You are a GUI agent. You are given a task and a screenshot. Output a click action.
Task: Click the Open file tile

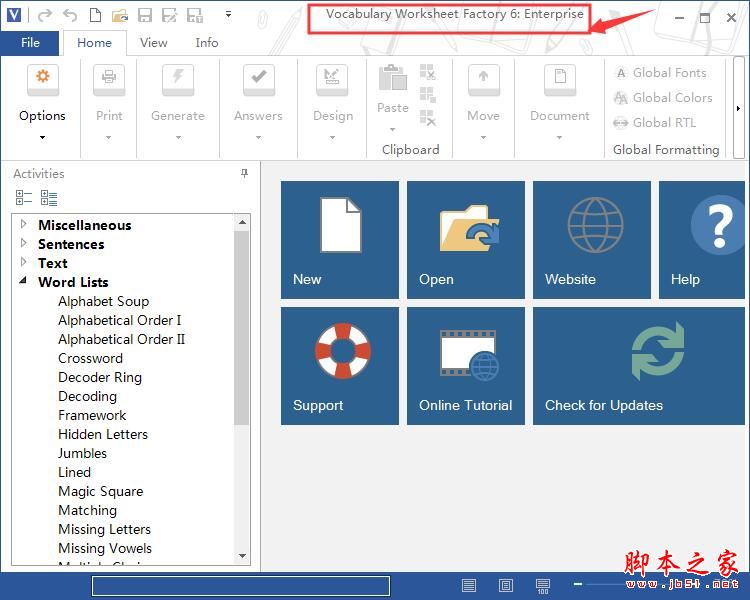(x=466, y=240)
